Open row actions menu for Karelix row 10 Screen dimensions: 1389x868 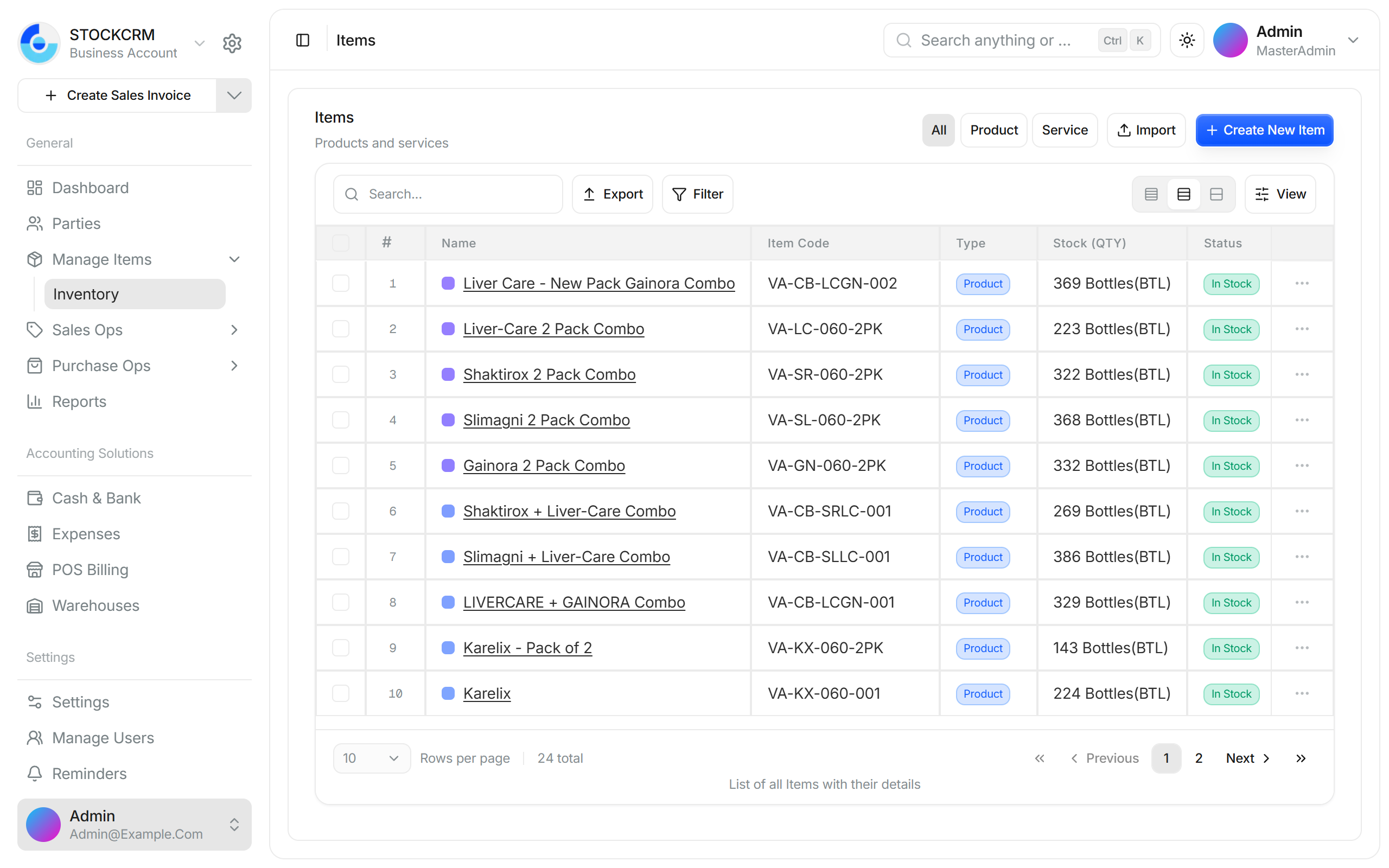coord(1302,693)
